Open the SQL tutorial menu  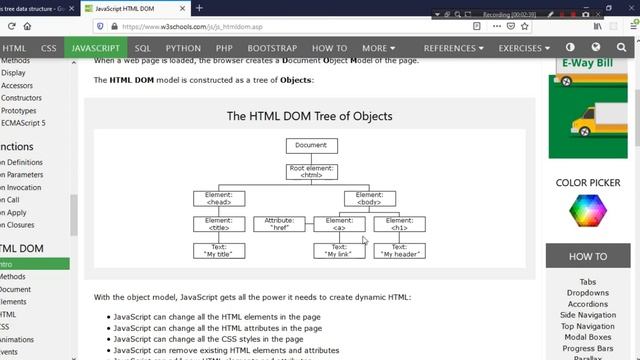click(143, 48)
